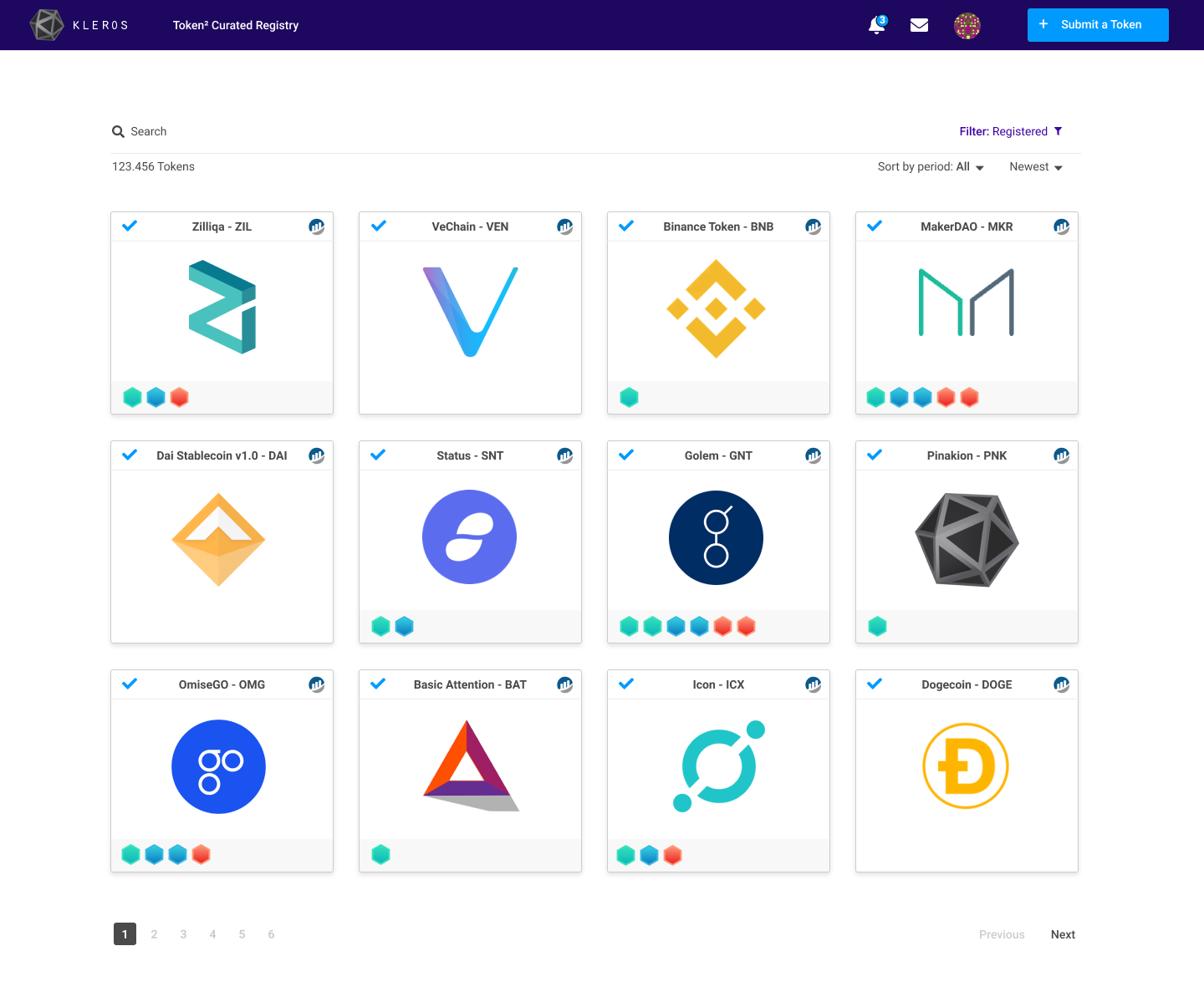Go to page 2

154,934
